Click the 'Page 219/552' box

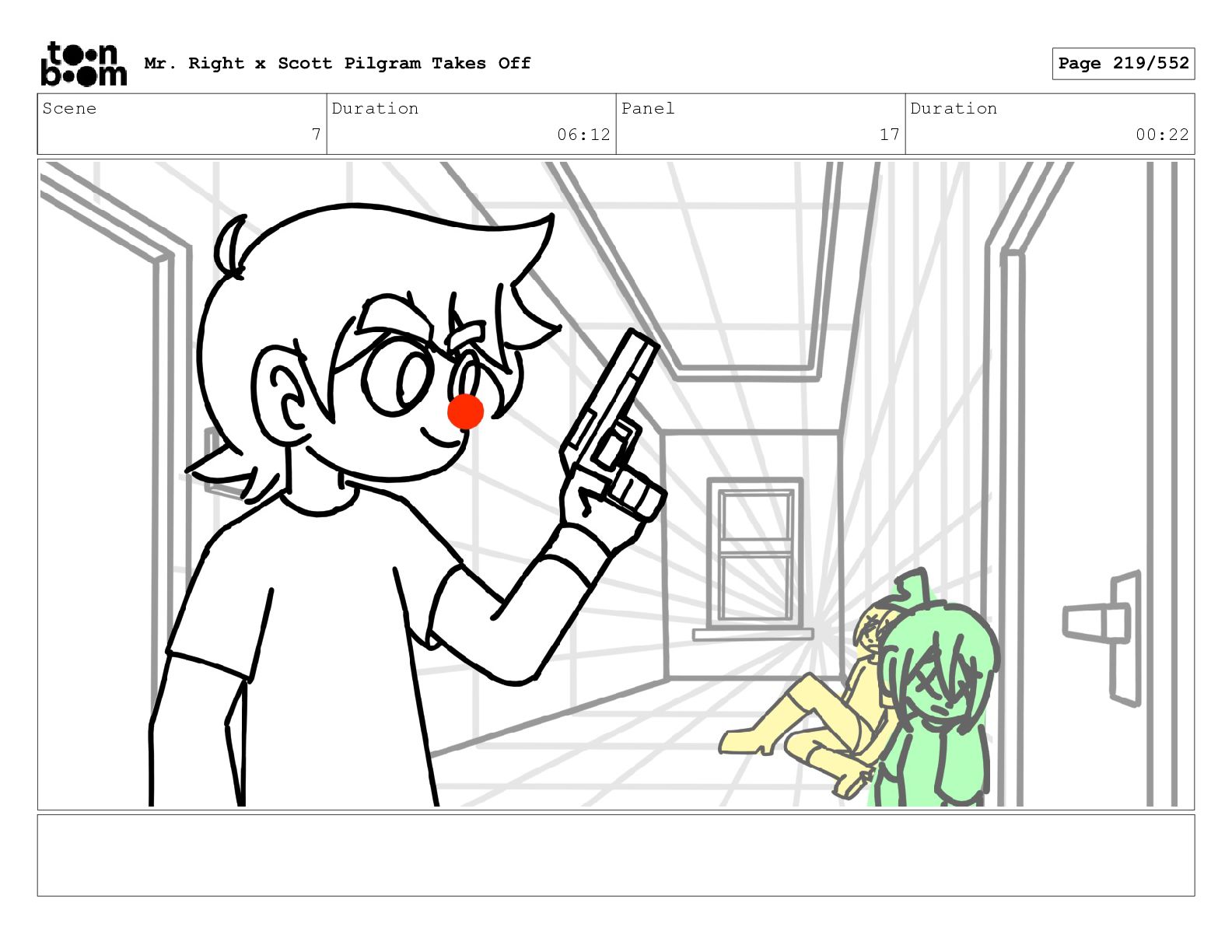pos(1123,64)
